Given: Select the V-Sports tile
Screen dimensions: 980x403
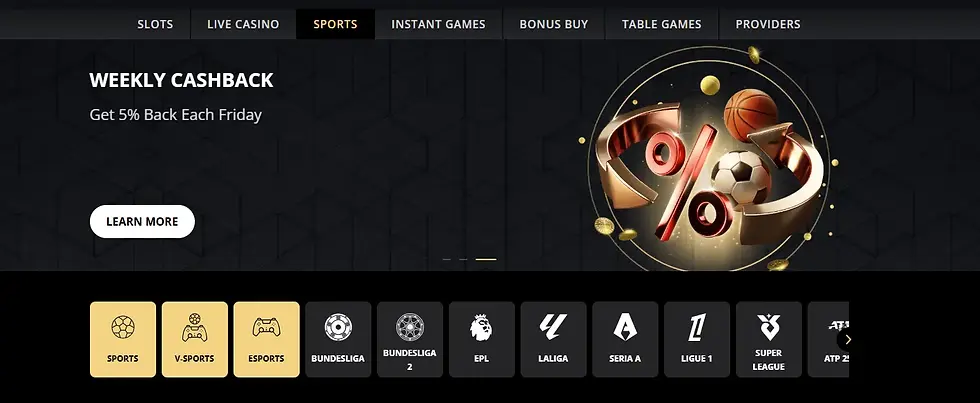Looking at the screenshot, I should tap(195, 339).
